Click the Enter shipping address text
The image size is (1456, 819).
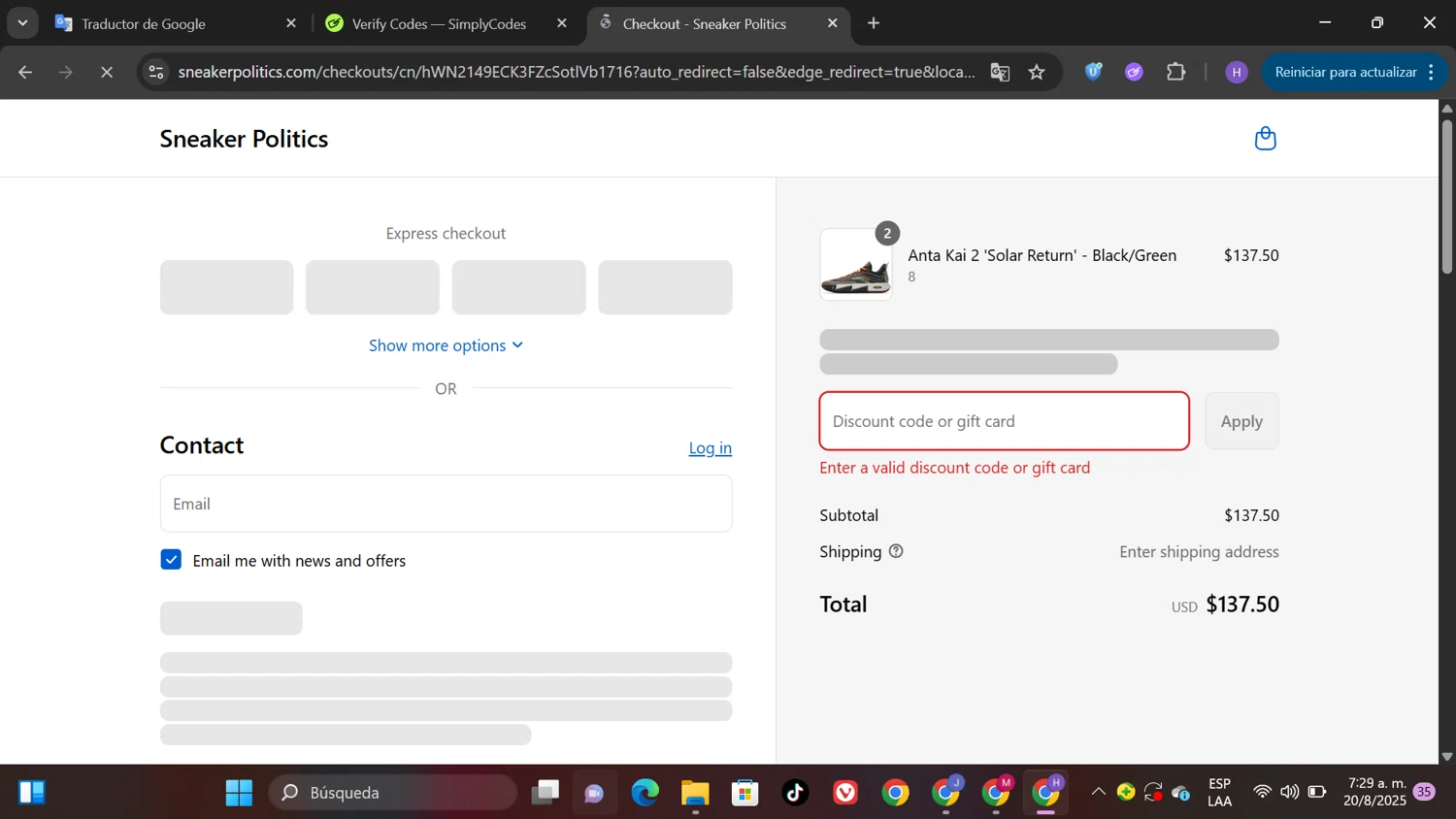click(1199, 551)
